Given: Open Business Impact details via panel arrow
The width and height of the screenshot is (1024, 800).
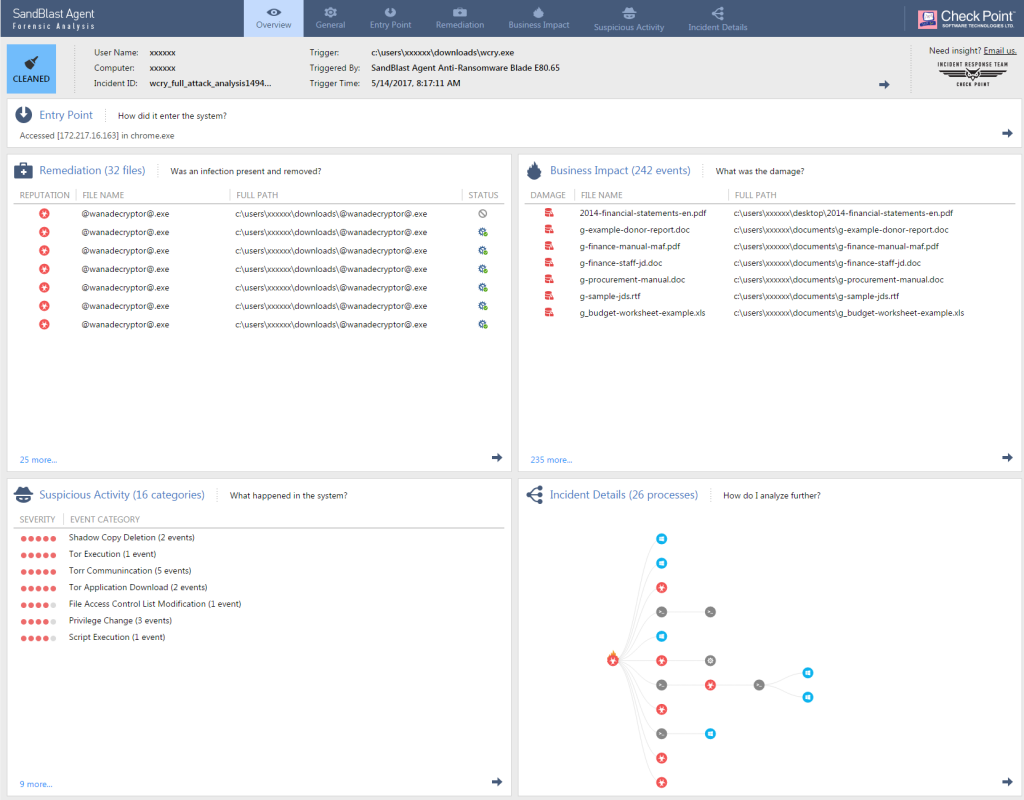Looking at the screenshot, I should (x=1007, y=458).
